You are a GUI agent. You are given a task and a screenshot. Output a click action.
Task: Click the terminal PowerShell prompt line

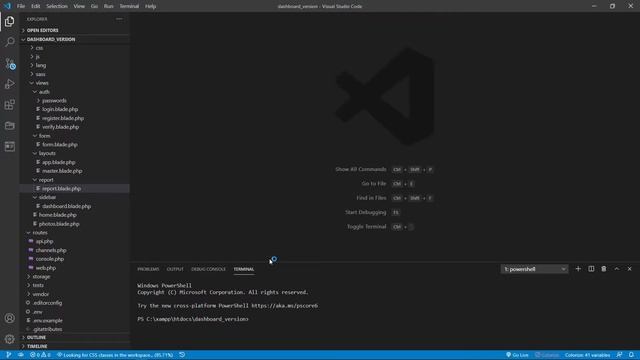point(193,319)
